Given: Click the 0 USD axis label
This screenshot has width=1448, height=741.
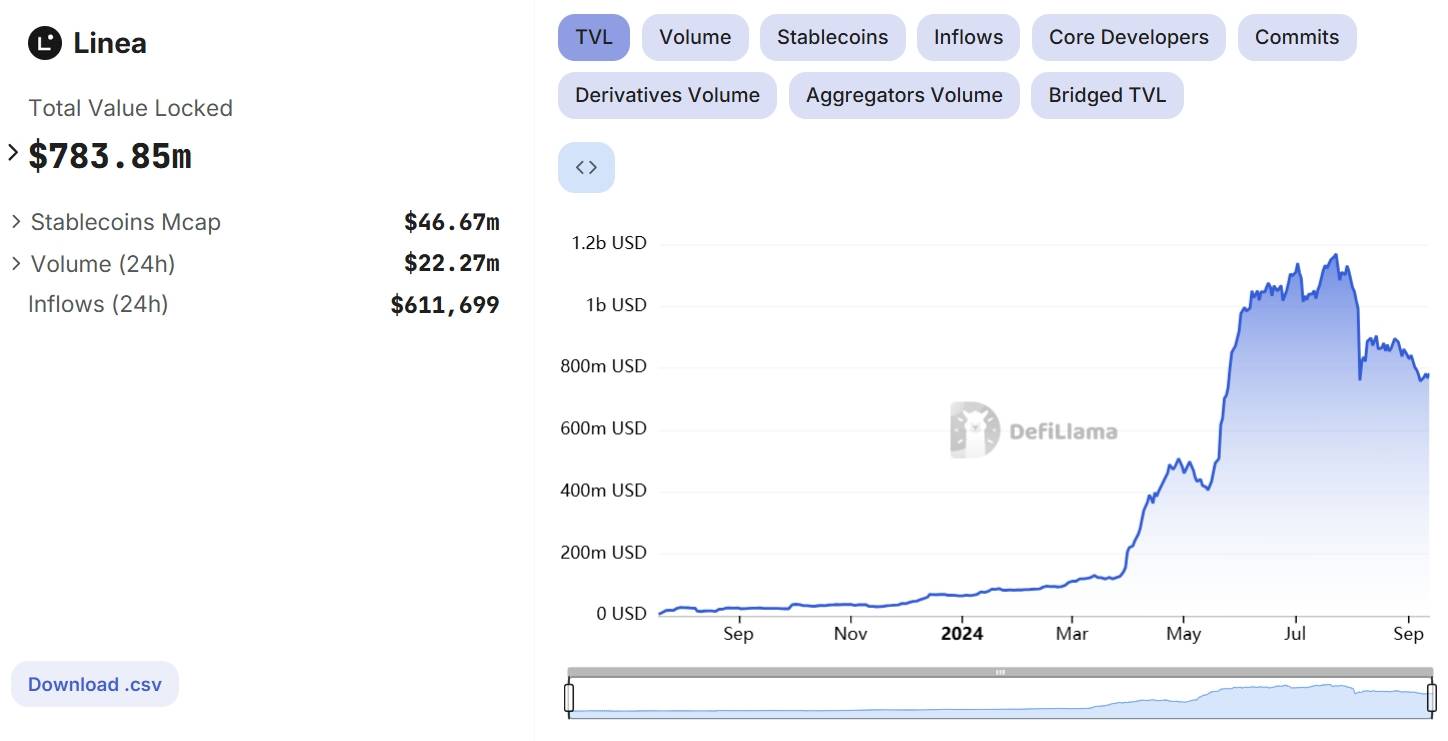Looking at the screenshot, I should (621, 614).
